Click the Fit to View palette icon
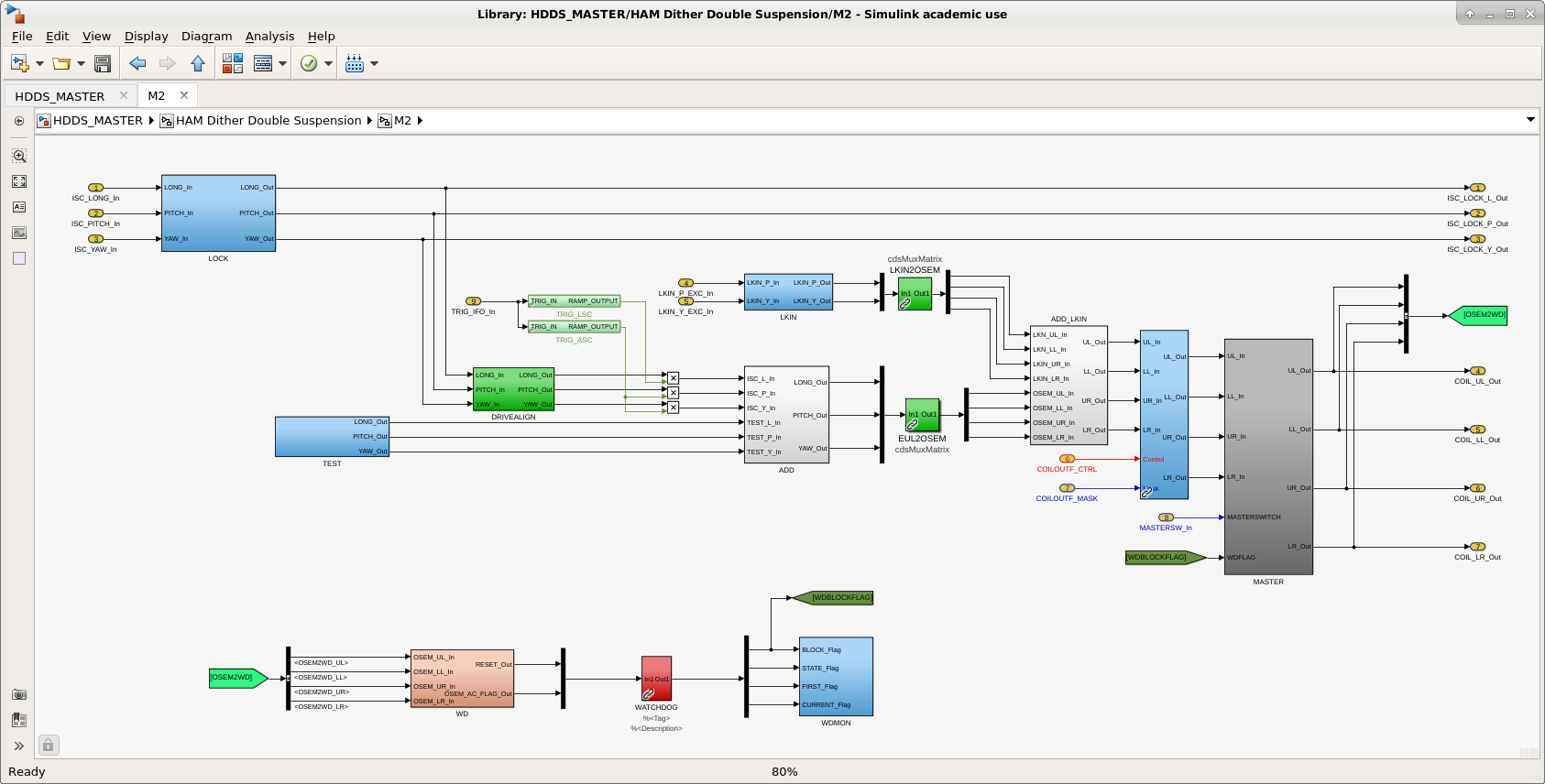 (x=19, y=181)
